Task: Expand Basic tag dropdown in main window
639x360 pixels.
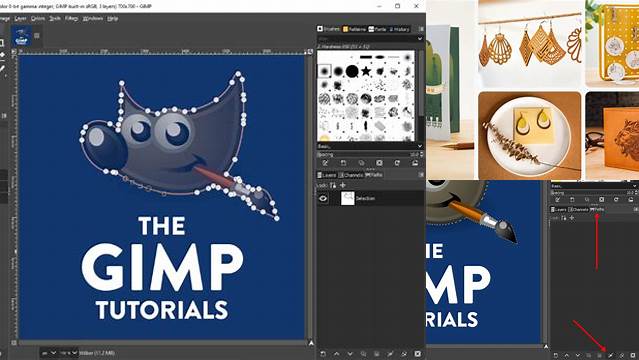Action: coord(420,146)
